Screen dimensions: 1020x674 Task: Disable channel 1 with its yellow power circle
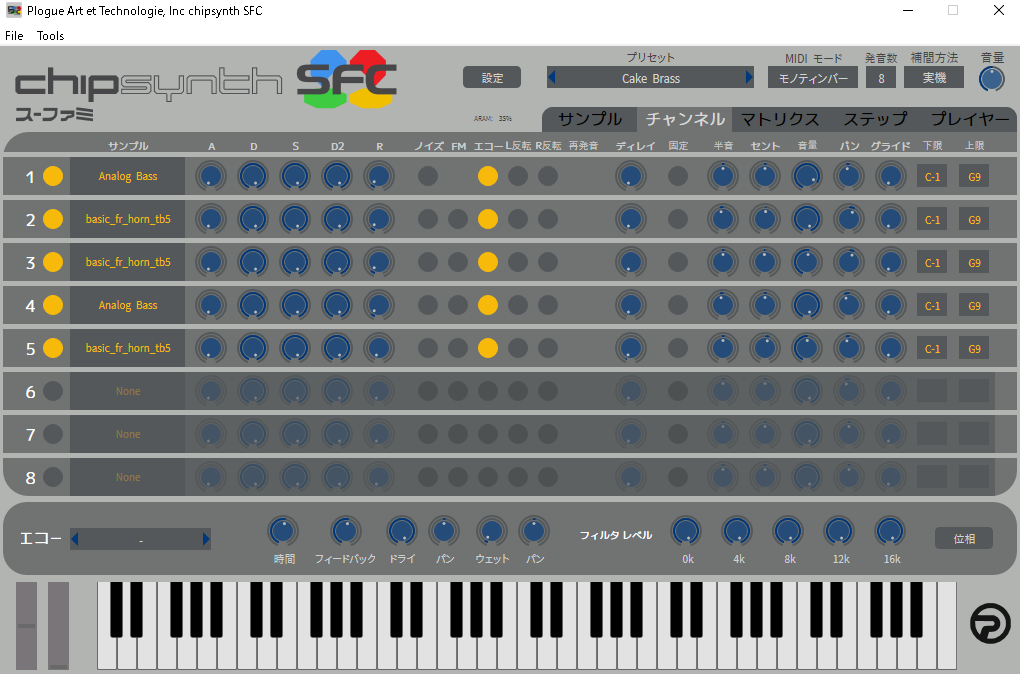53,176
